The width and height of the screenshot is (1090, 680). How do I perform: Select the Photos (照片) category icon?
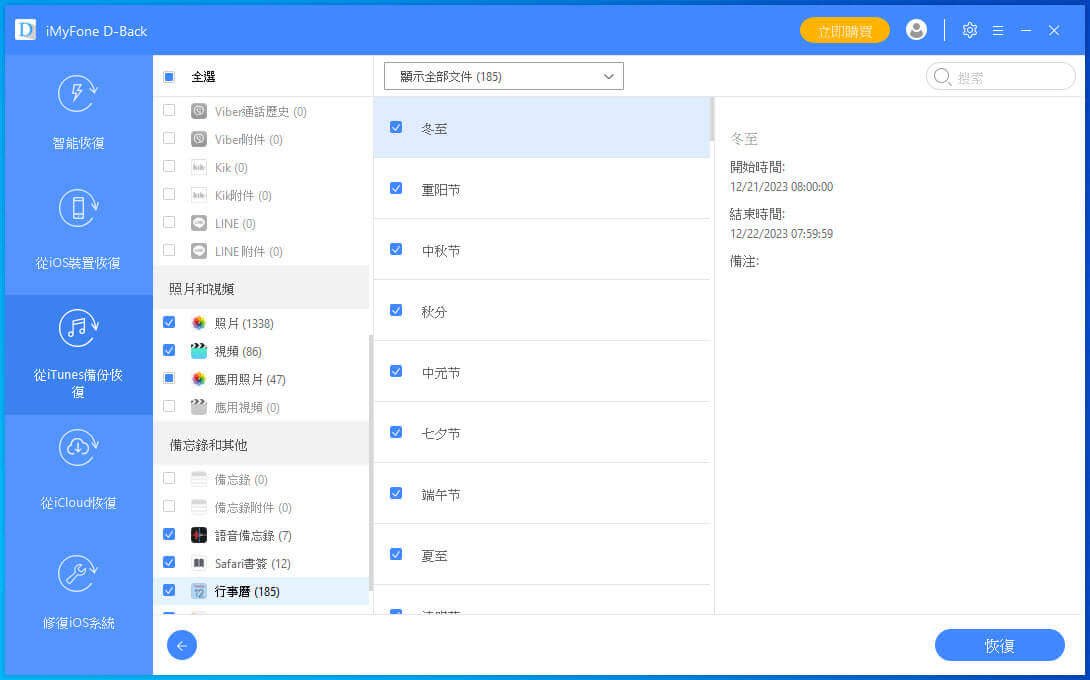[x=199, y=323]
